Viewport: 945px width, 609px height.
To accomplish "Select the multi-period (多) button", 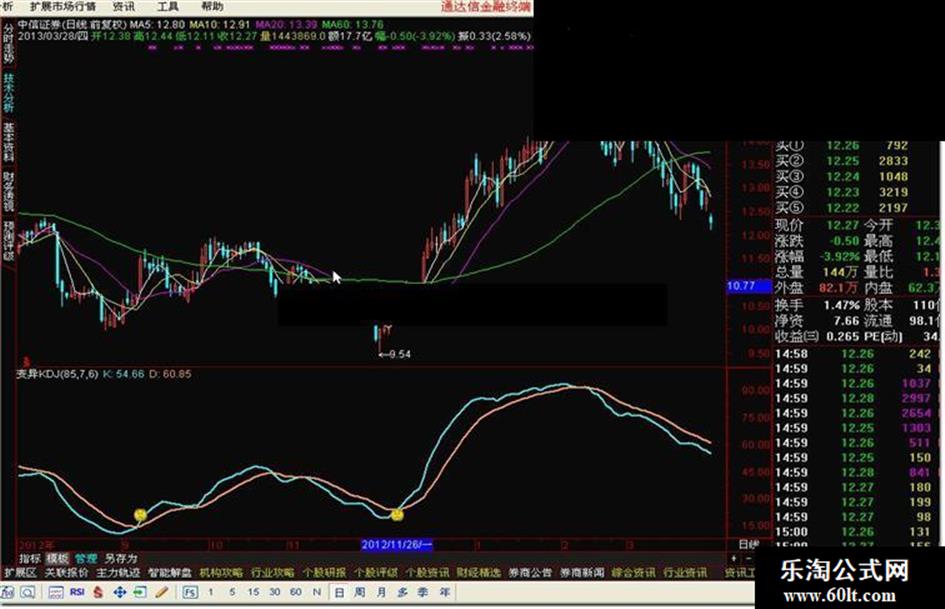I will [402, 592].
